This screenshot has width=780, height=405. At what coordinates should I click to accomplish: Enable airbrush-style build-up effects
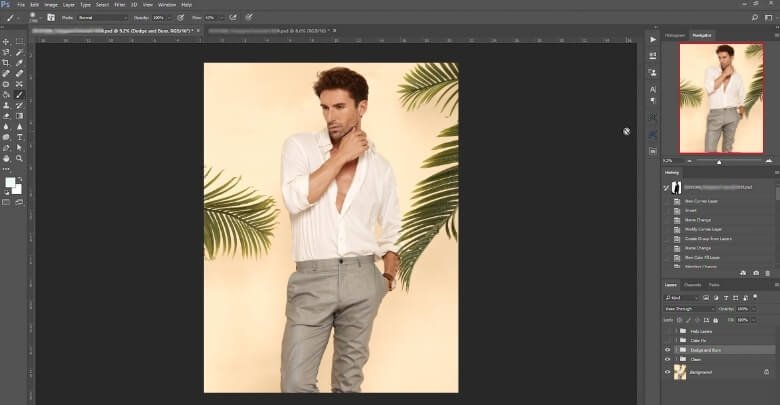point(233,17)
